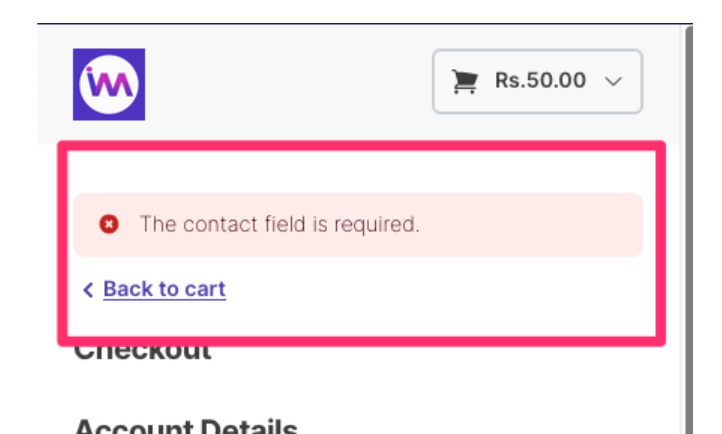This screenshot has width=722, height=434.
Task: Select the Account Details section heading
Action: pyautogui.click(x=186, y=426)
